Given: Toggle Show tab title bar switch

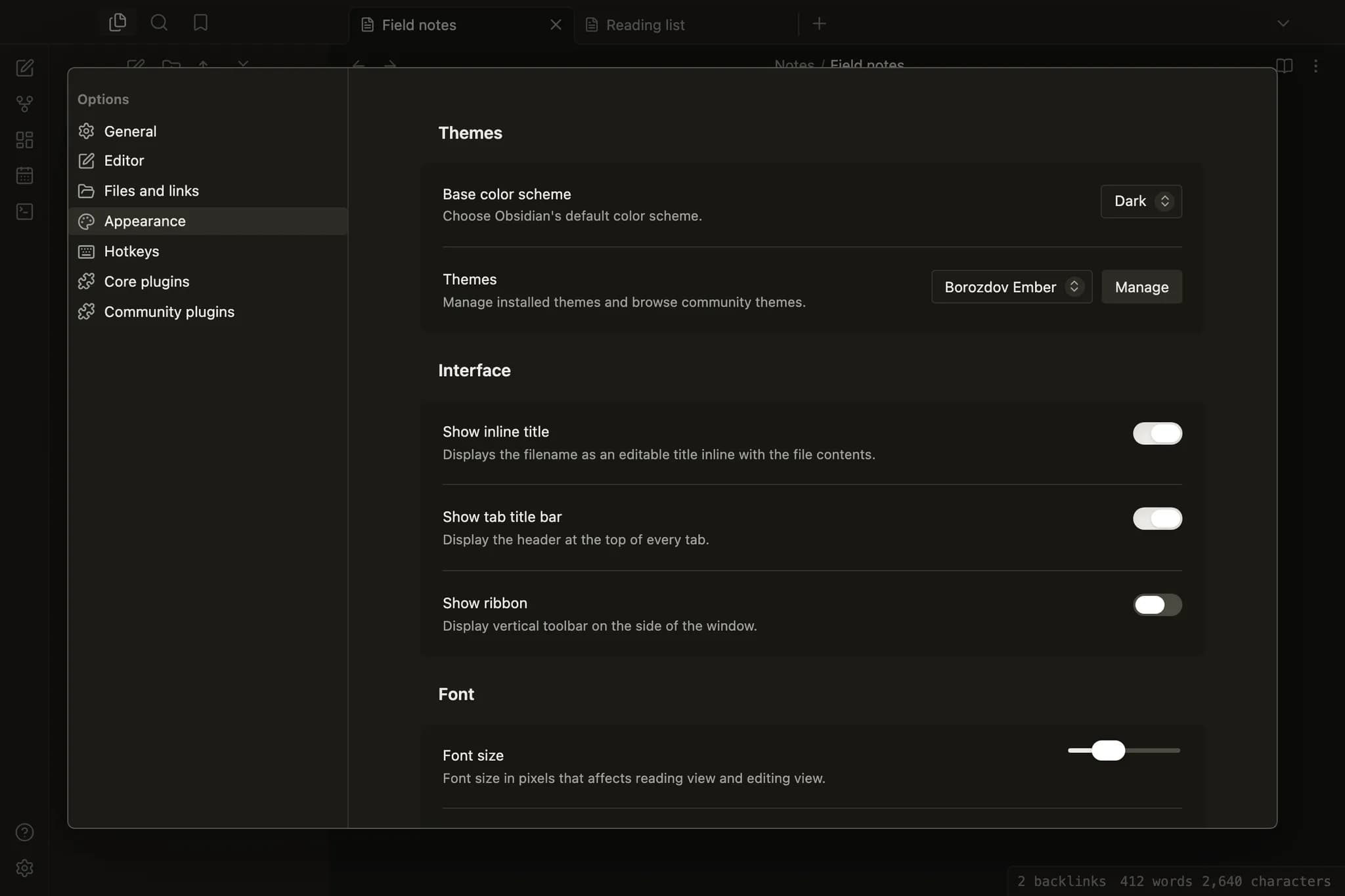Looking at the screenshot, I should [1157, 519].
